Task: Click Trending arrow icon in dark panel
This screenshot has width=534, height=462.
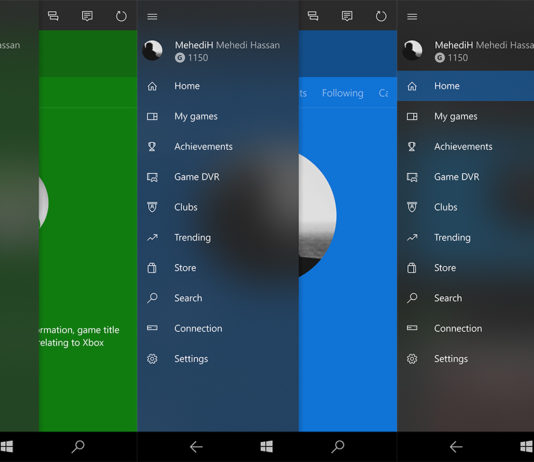Action: tap(412, 237)
